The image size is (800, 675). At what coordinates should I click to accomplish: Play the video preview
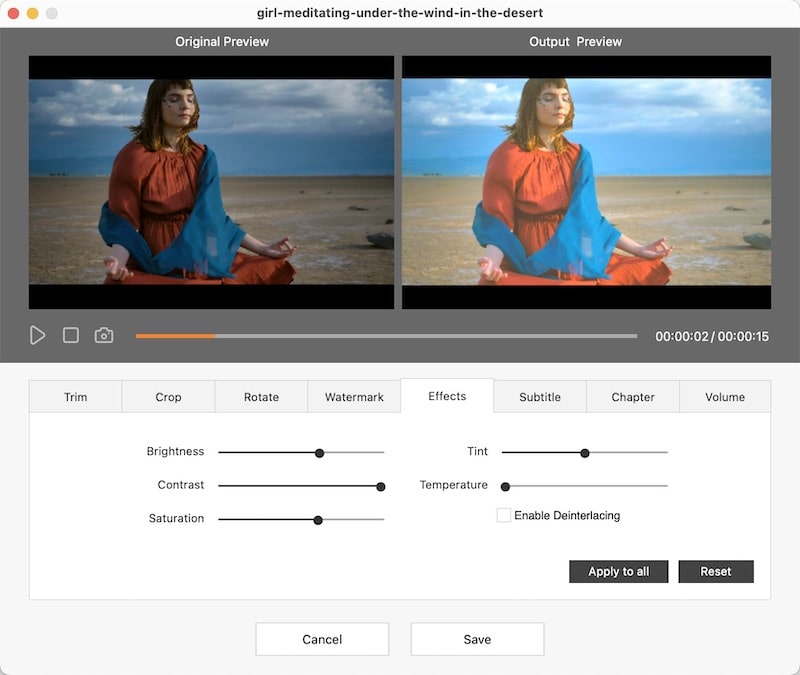[x=38, y=335]
